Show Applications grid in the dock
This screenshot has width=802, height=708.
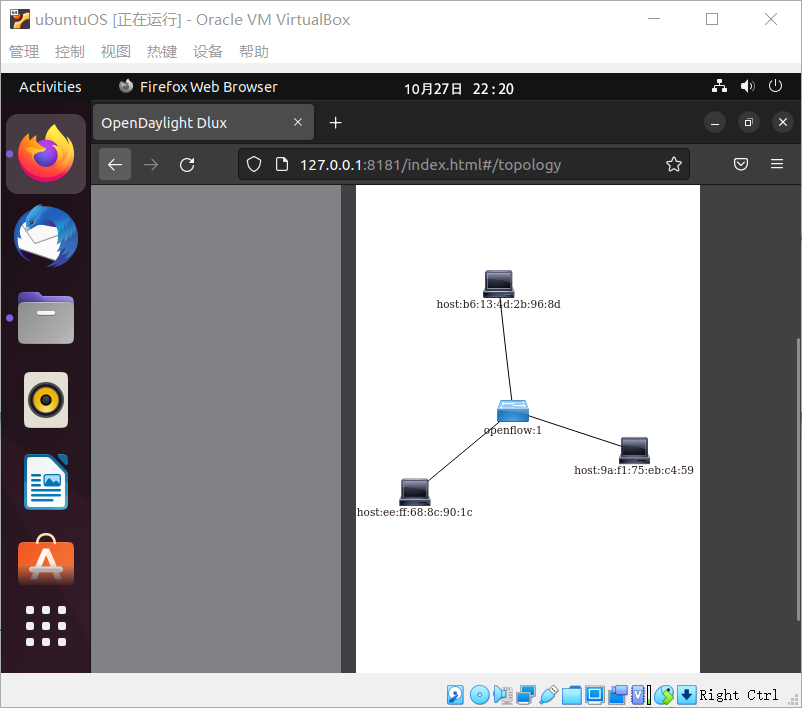(46, 626)
